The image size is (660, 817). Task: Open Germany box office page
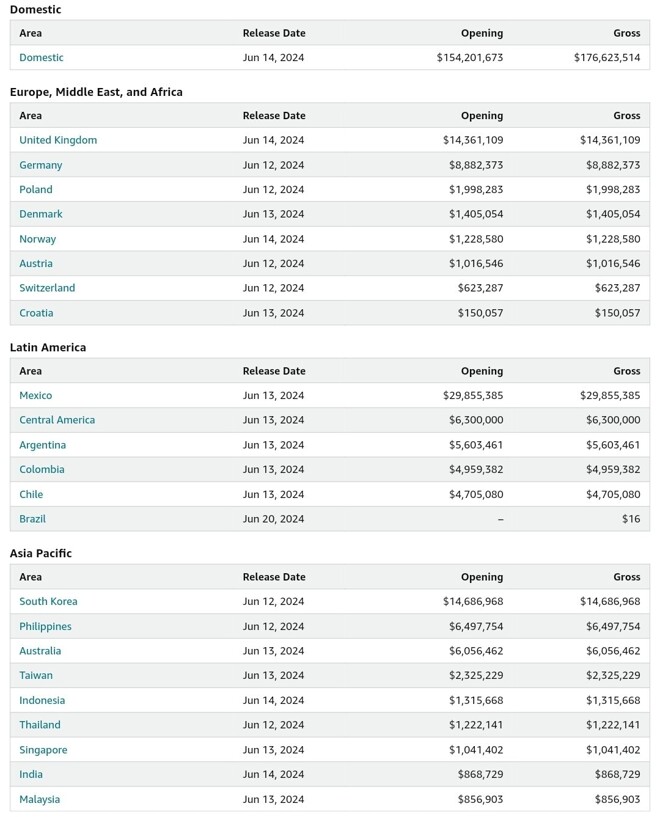(41, 165)
